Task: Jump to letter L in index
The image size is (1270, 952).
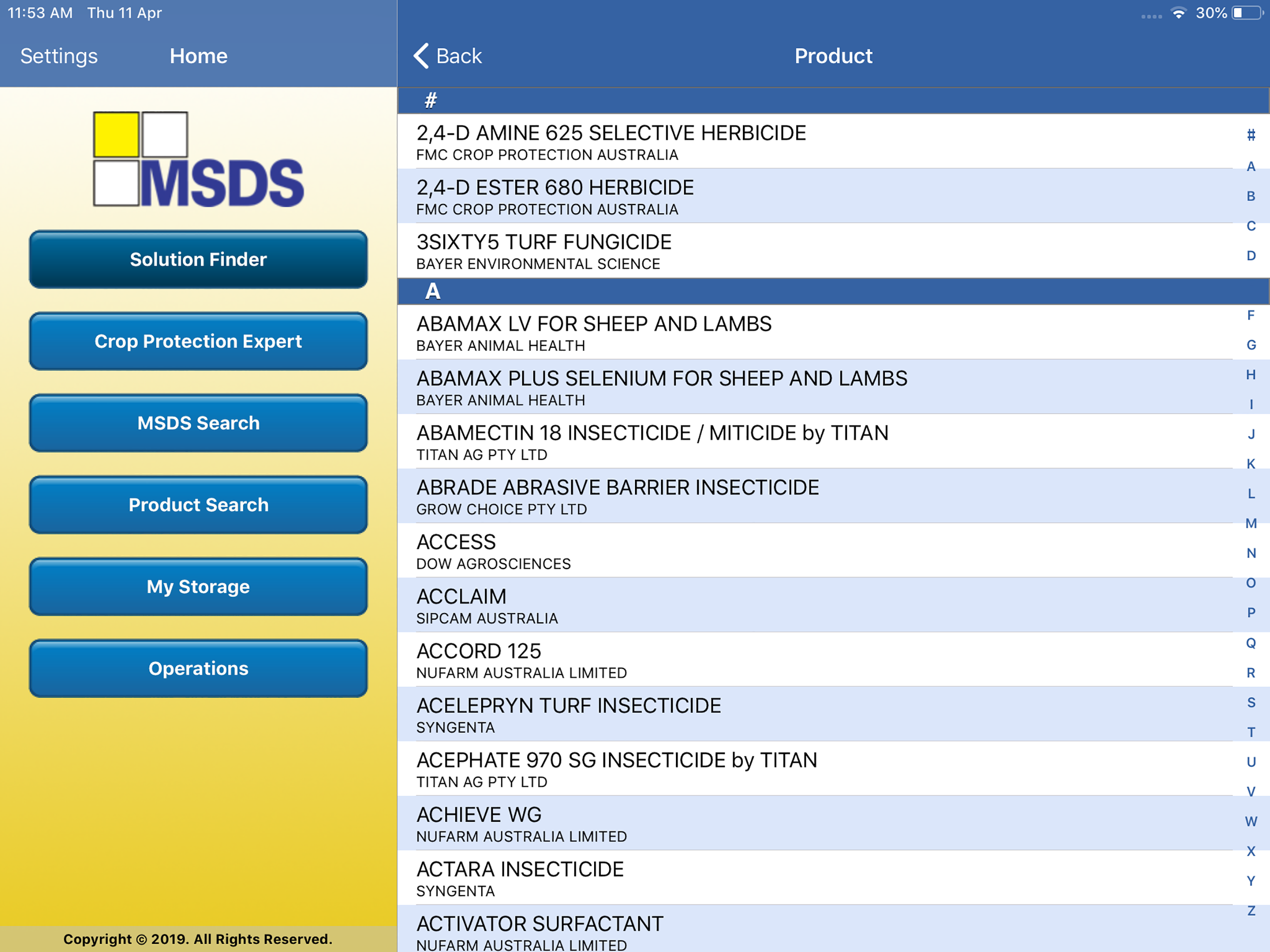Action: pyautogui.click(x=1251, y=494)
